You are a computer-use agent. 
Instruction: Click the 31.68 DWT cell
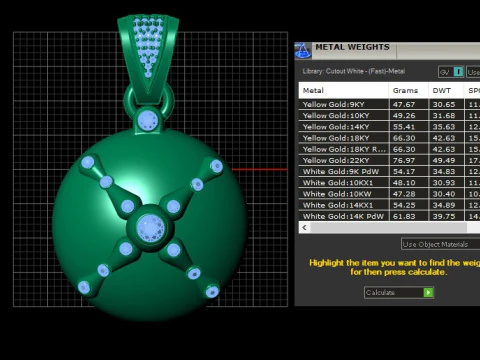click(446, 116)
